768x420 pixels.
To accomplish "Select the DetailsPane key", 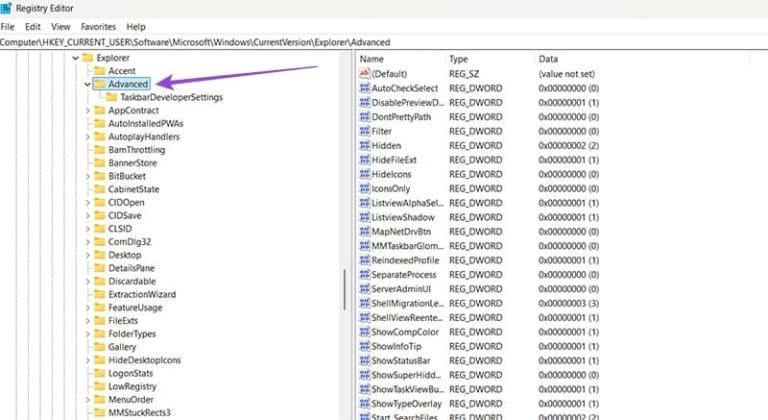I will coord(131,268).
